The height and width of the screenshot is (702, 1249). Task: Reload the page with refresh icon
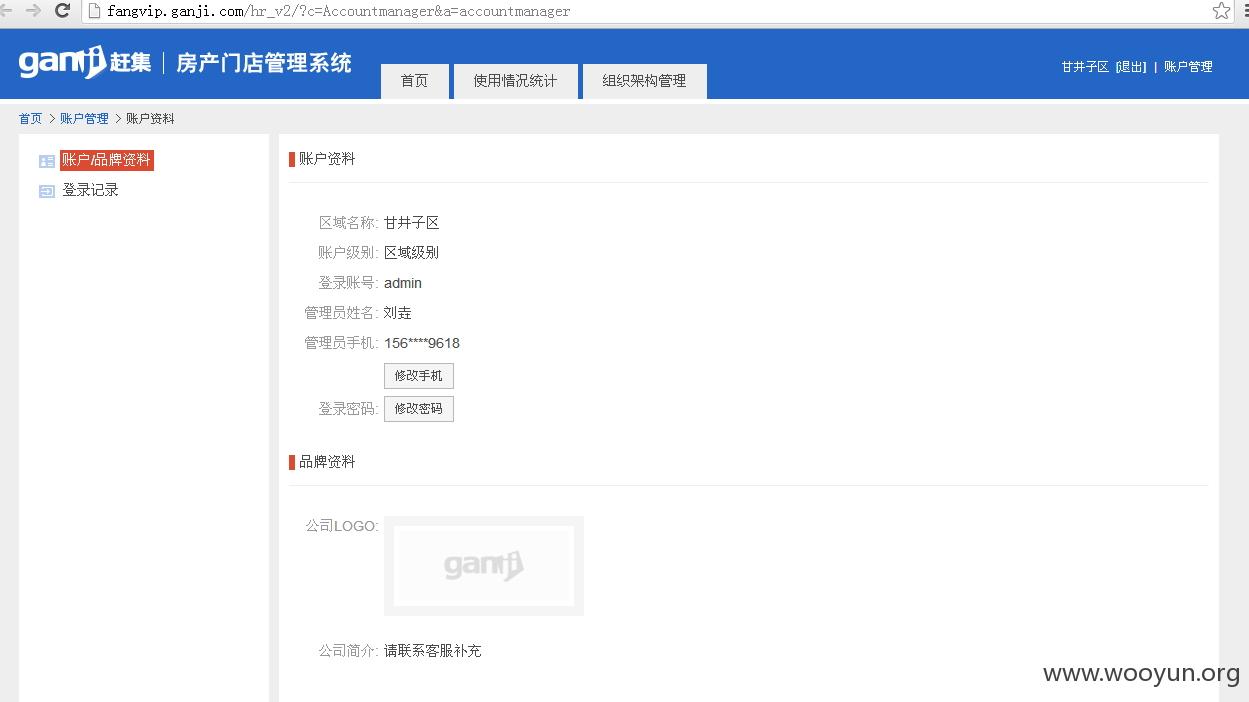click(62, 11)
